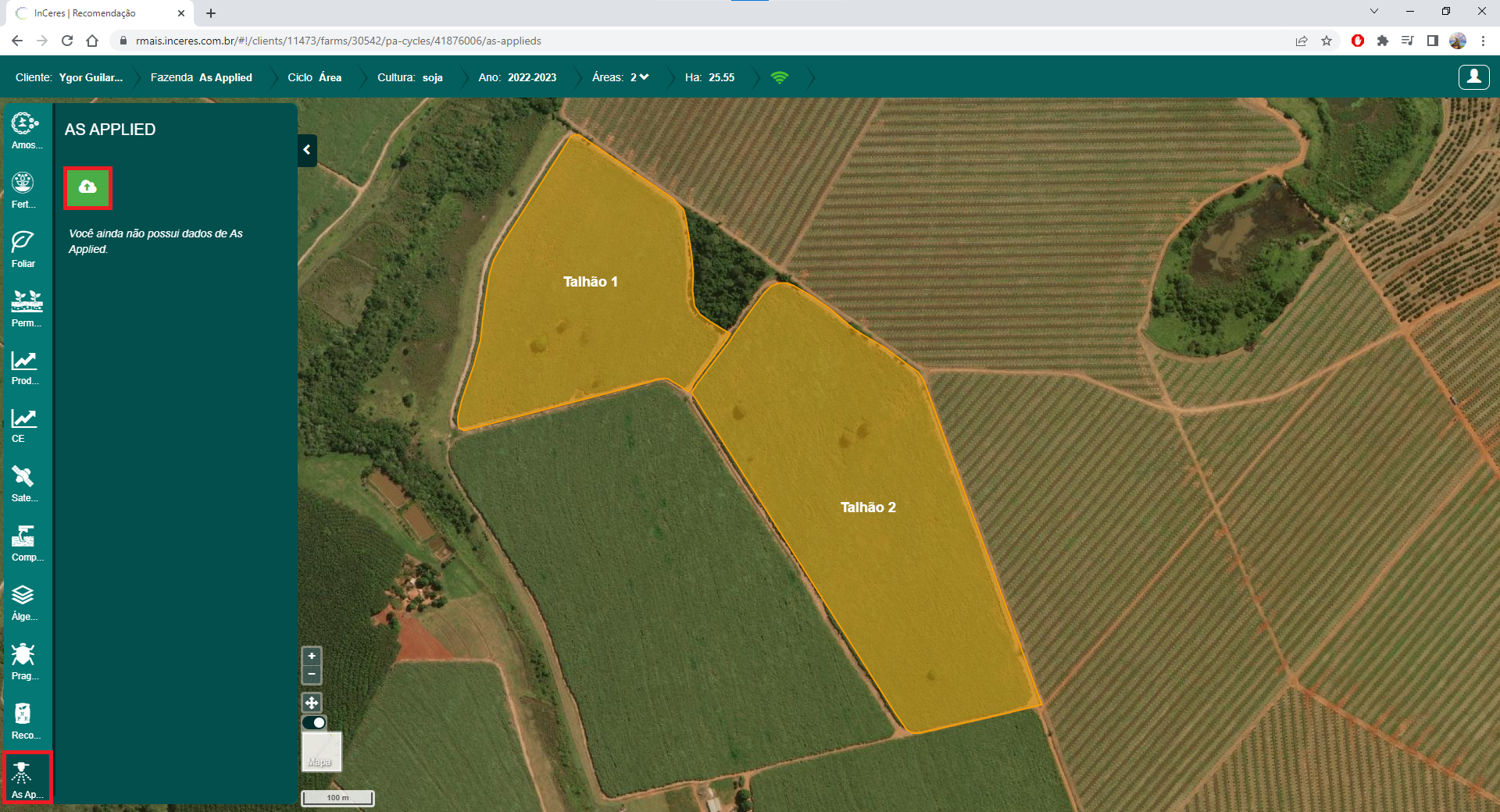The width and height of the screenshot is (1500, 812).
Task: Open the Extensions puzzle icon
Action: click(x=1383, y=41)
